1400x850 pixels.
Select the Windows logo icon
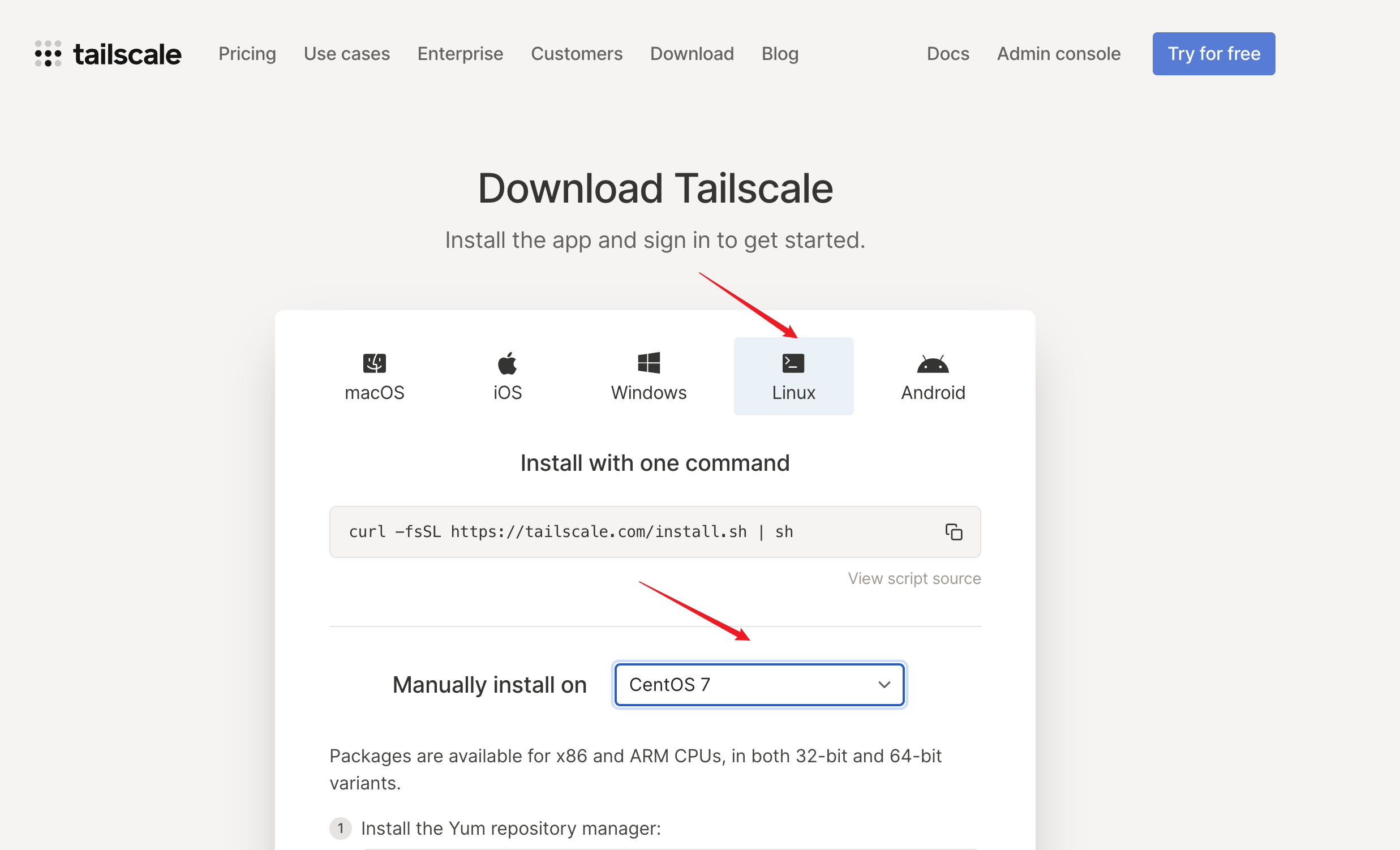649,363
